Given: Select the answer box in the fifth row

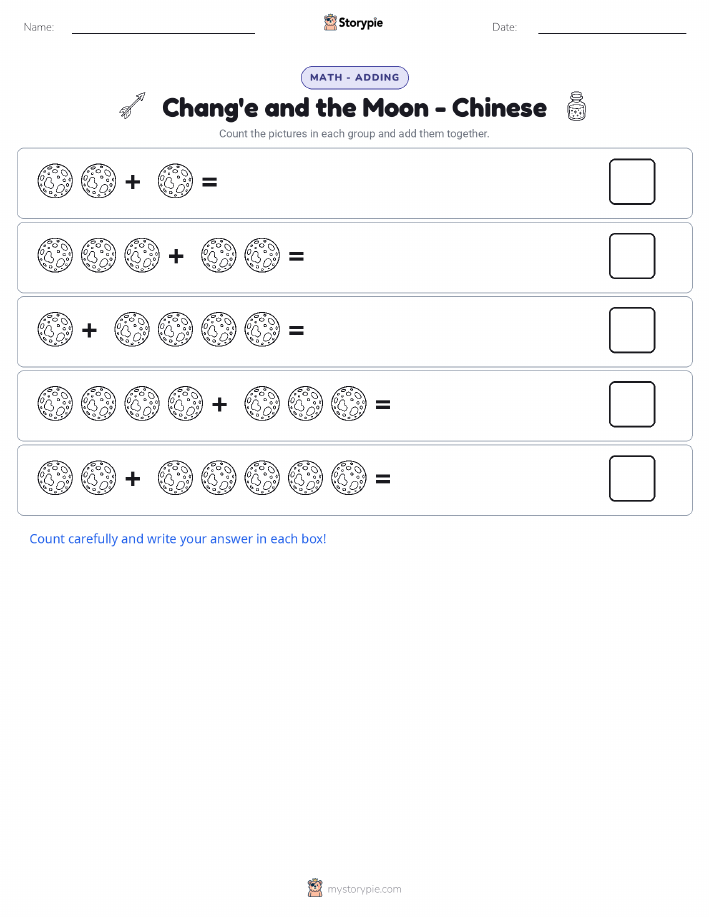Looking at the screenshot, I should (x=632, y=478).
